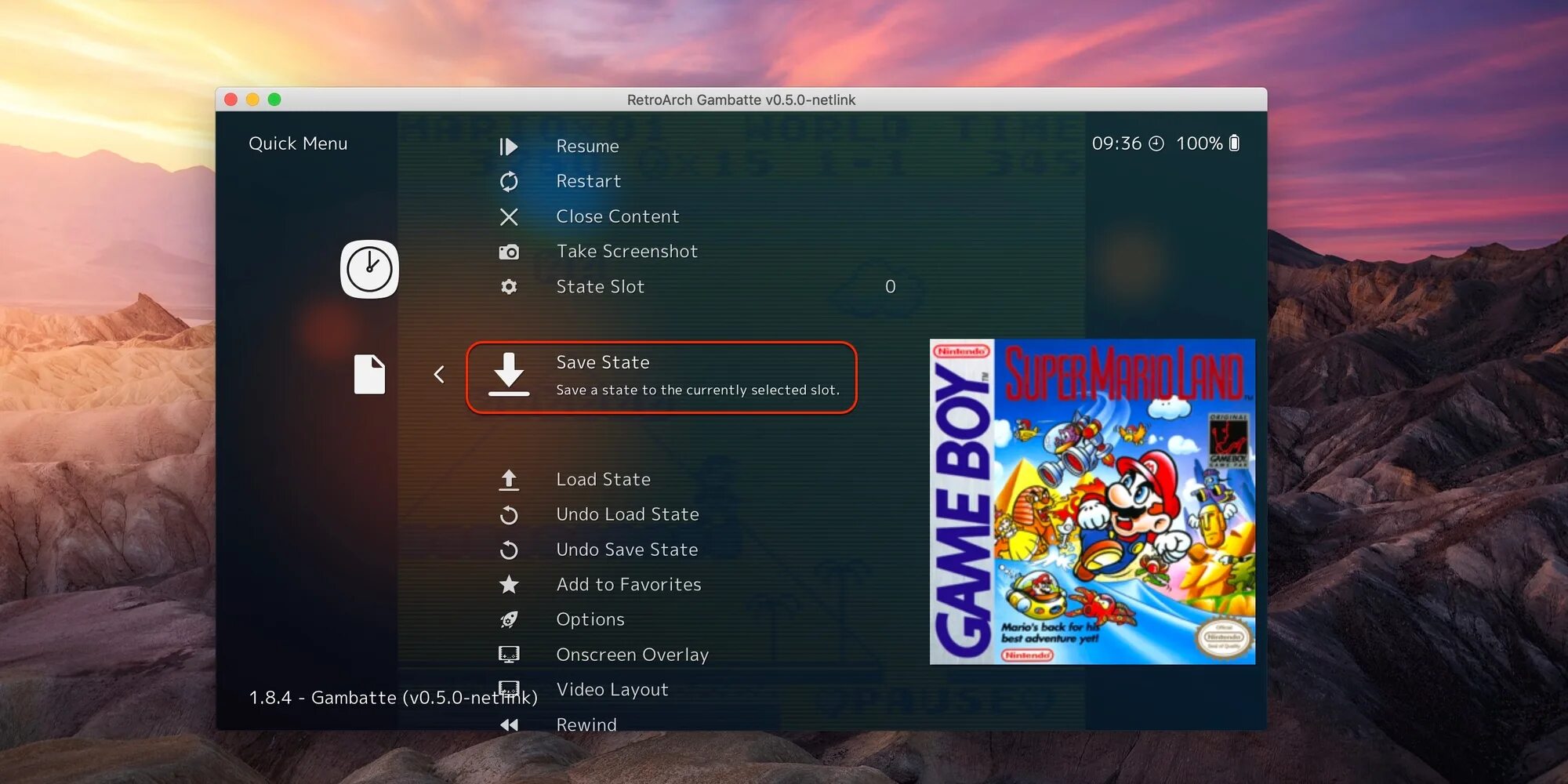Select Close Content menu entry

click(618, 217)
